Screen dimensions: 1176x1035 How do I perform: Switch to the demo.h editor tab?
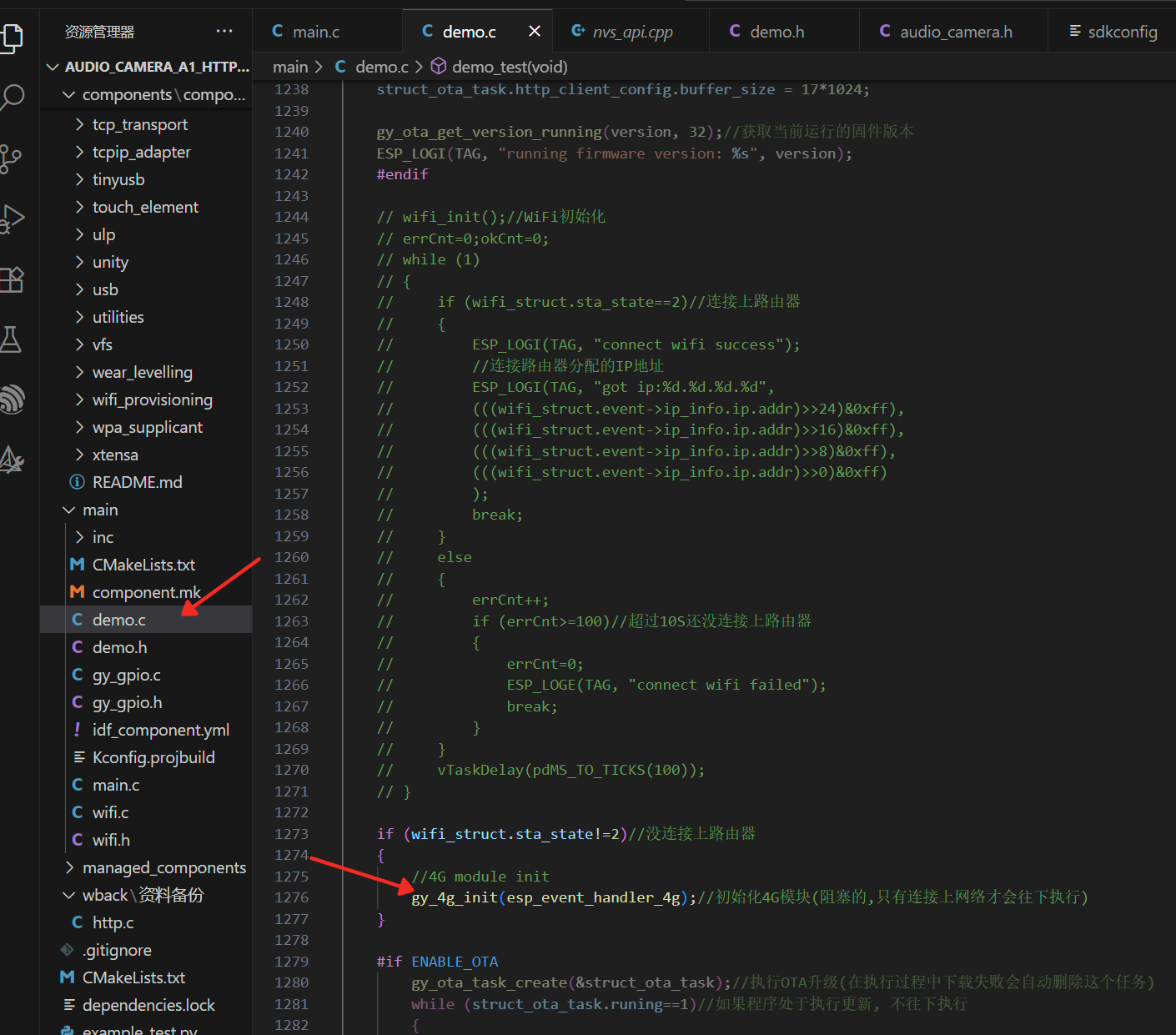pyautogui.click(x=784, y=32)
